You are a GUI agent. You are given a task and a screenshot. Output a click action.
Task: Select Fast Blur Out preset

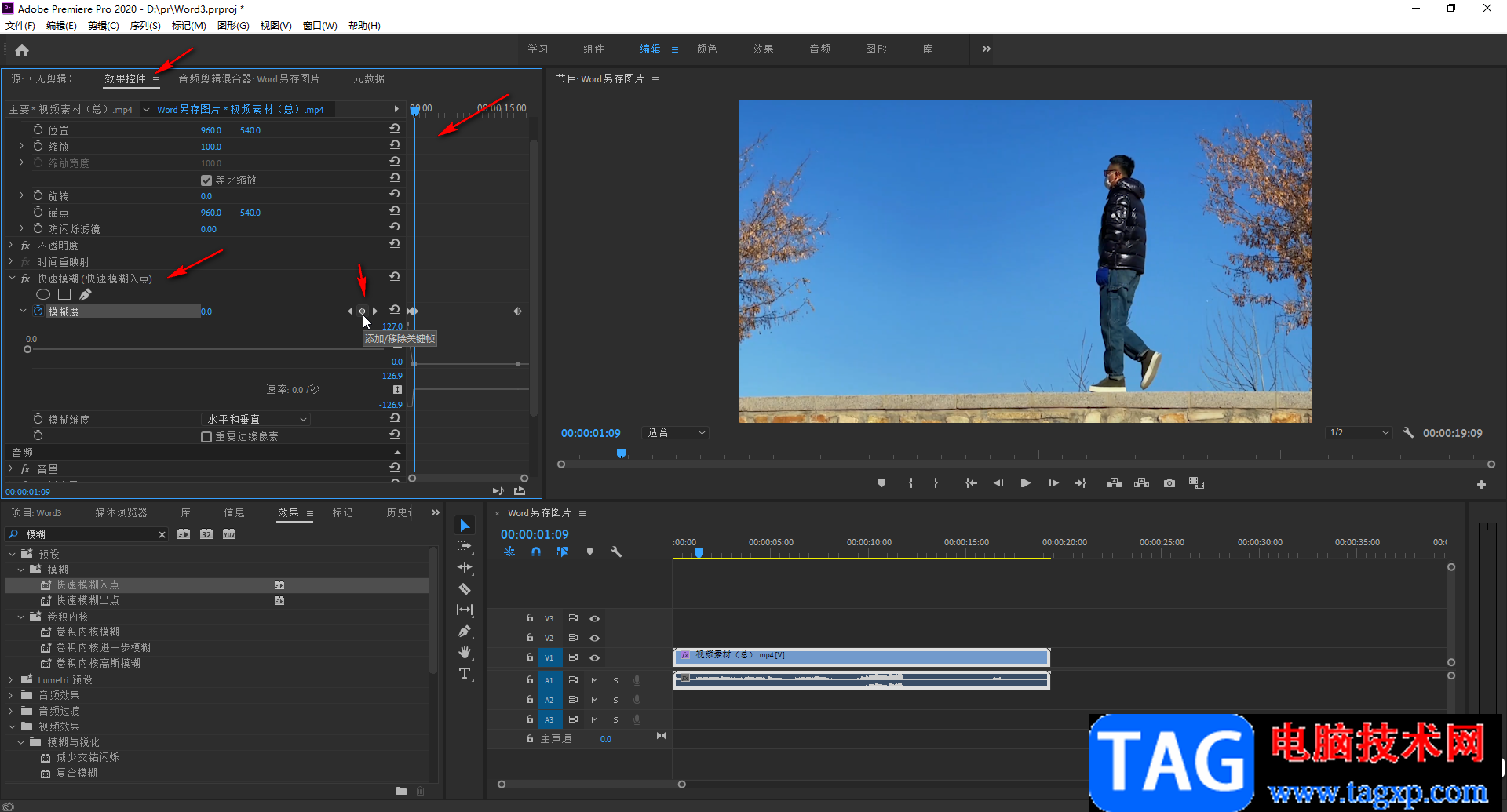(x=87, y=600)
